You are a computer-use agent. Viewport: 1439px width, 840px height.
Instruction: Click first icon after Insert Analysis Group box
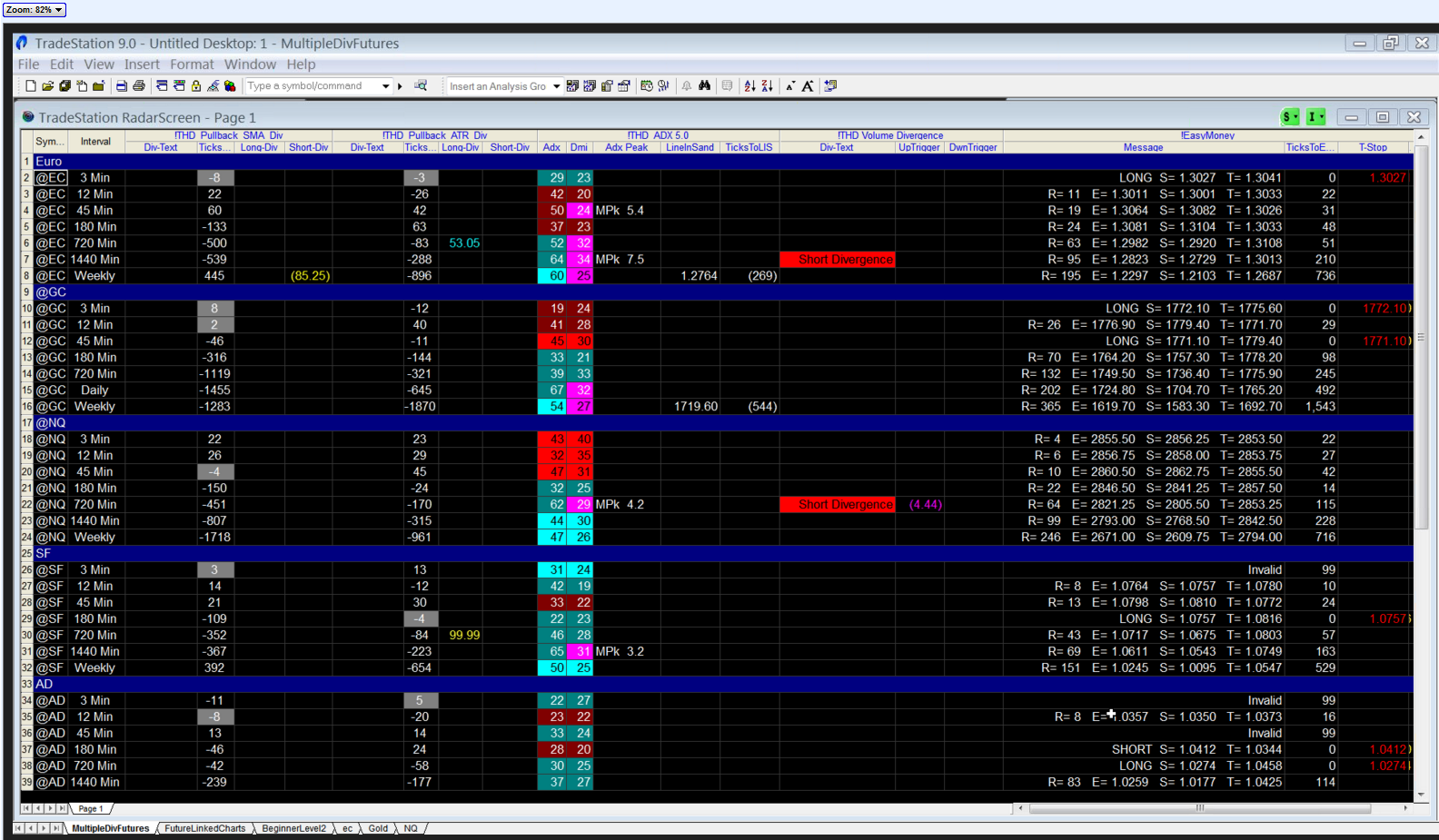pos(572,86)
